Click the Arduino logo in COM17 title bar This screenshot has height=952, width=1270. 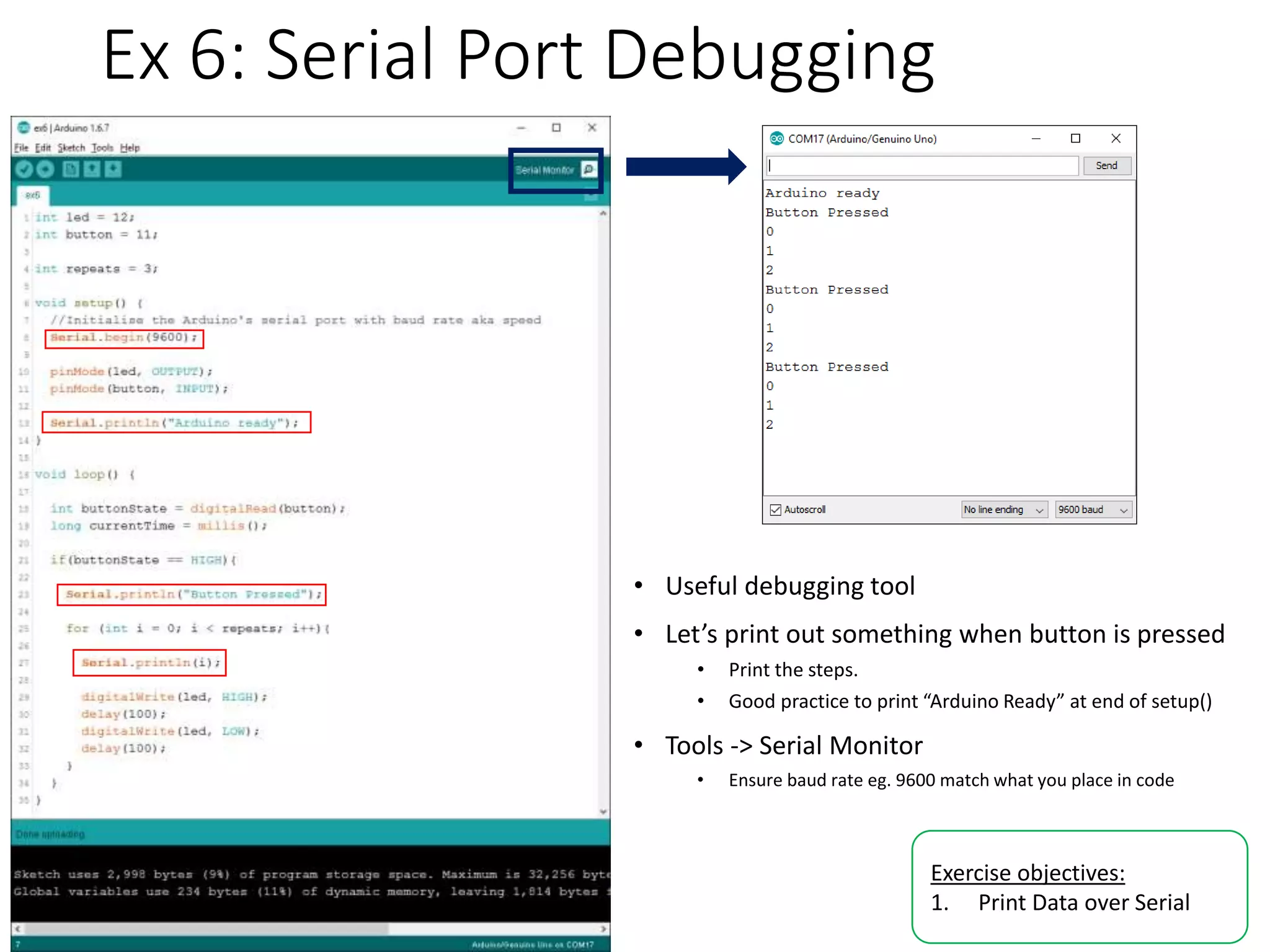click(776, 138)
